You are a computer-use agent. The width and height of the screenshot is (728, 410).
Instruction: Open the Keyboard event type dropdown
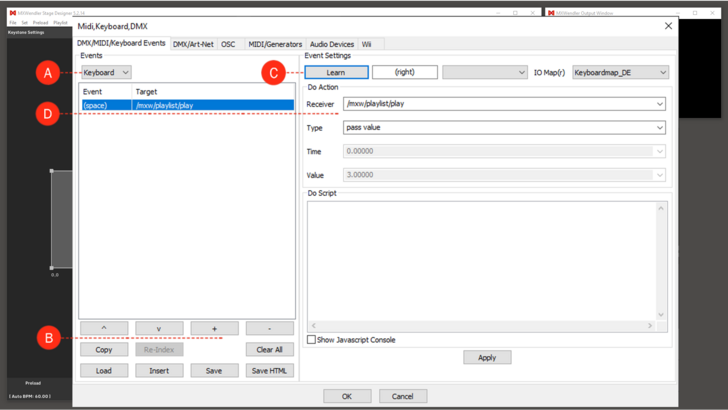tap(106, 72)
